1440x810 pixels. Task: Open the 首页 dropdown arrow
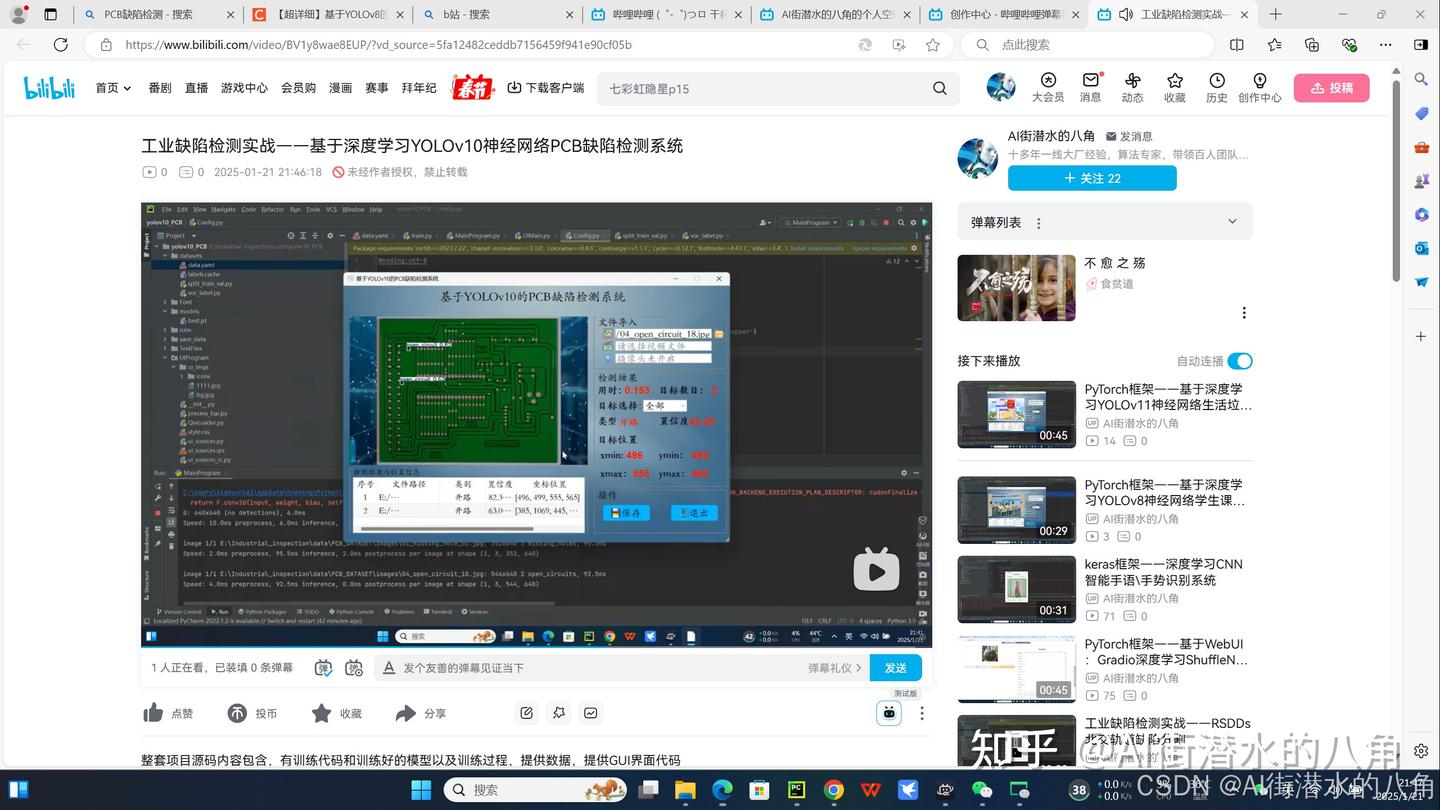click(x=125, y=88)
